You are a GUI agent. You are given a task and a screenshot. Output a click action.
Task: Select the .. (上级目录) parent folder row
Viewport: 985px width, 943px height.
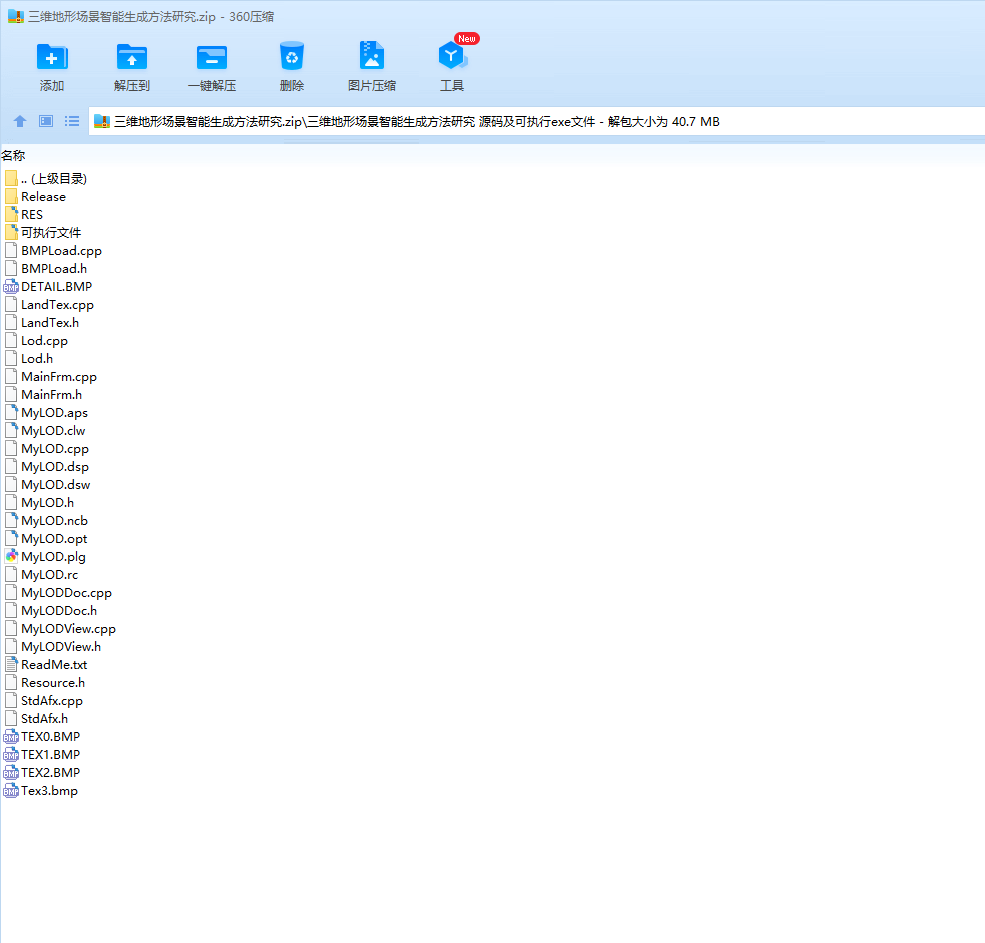pos(45,178)
